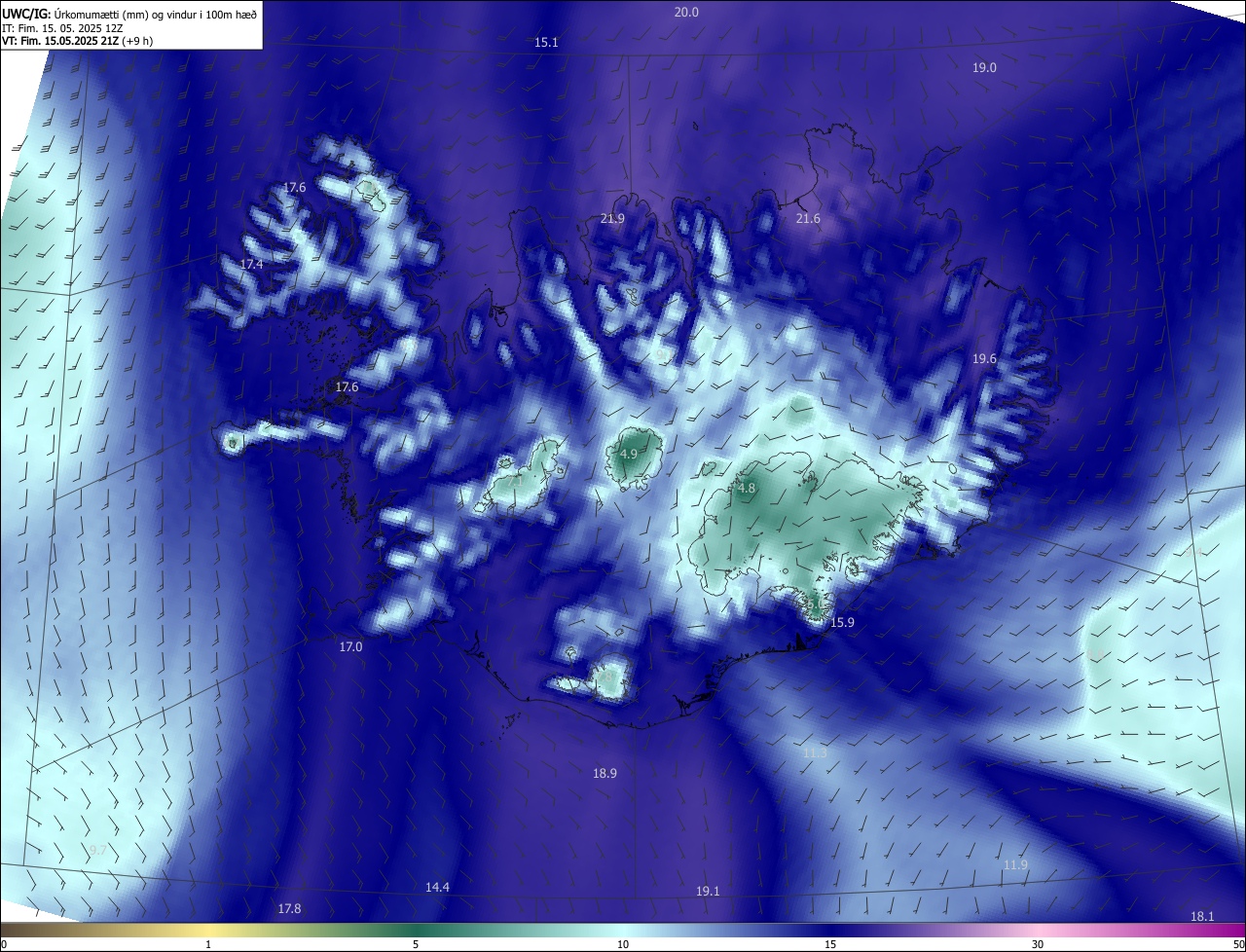Image resolution: width=1246 pixels, height=952 pixels.
Task: Click the 19.1 value label
Action: point(708,891)
